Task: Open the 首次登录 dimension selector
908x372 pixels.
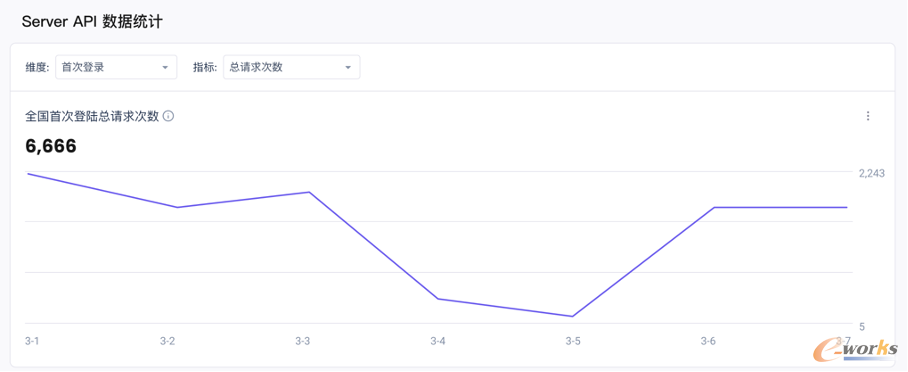Action: (116, 67)
